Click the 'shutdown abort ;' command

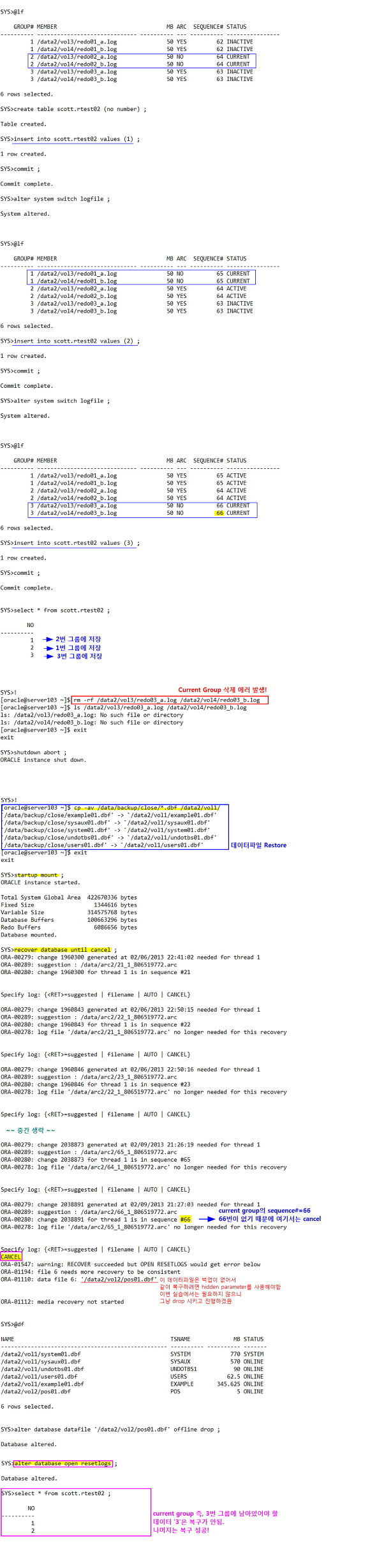40,753
